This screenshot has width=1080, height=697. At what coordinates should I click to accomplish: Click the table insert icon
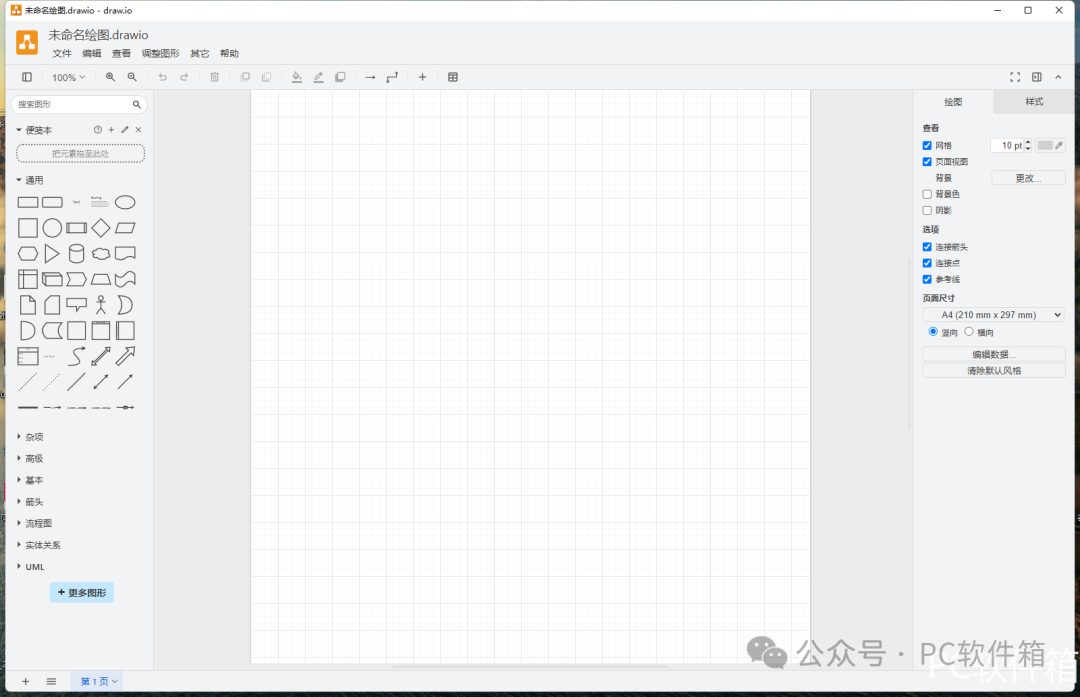(453, 77)
